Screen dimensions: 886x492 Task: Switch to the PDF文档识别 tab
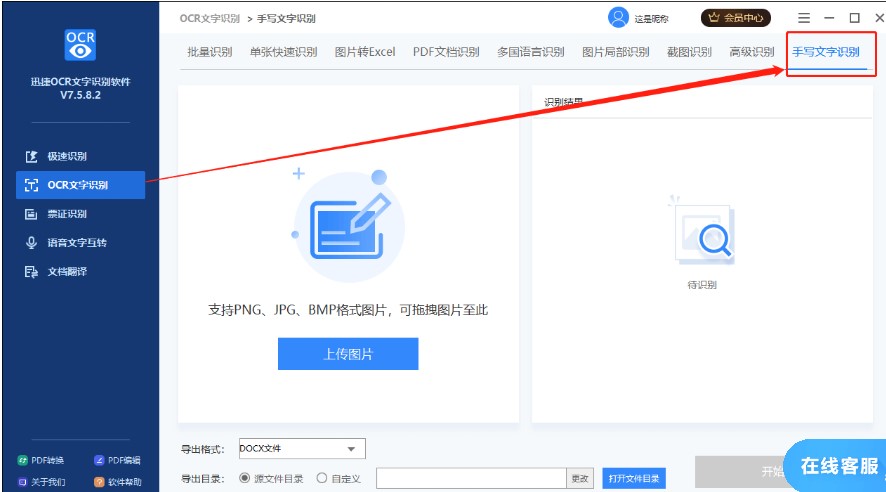click(x=446, y=52)
